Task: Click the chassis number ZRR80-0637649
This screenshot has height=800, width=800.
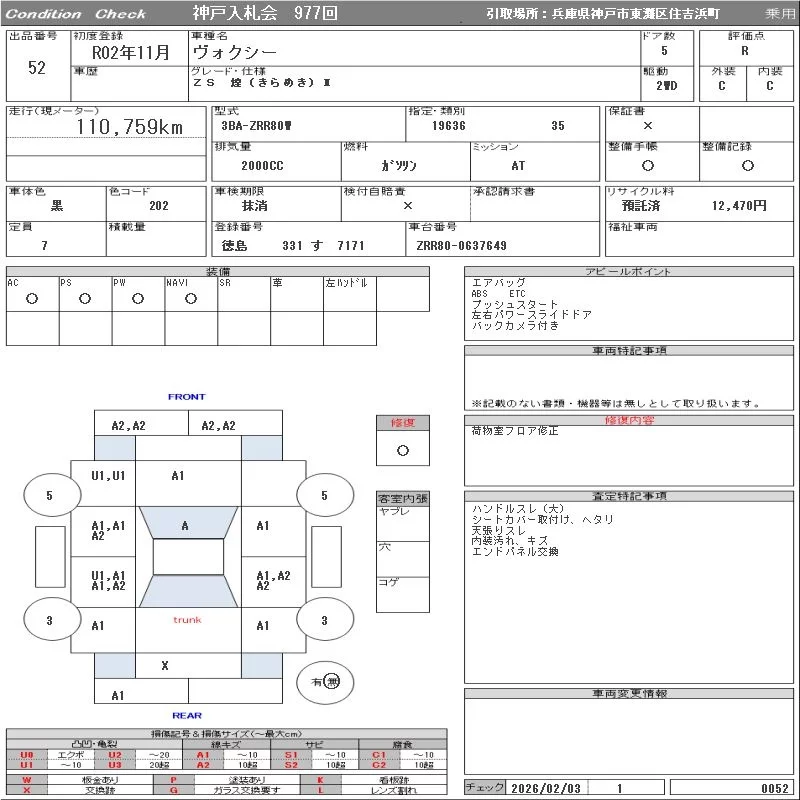Action: (461, 246)
